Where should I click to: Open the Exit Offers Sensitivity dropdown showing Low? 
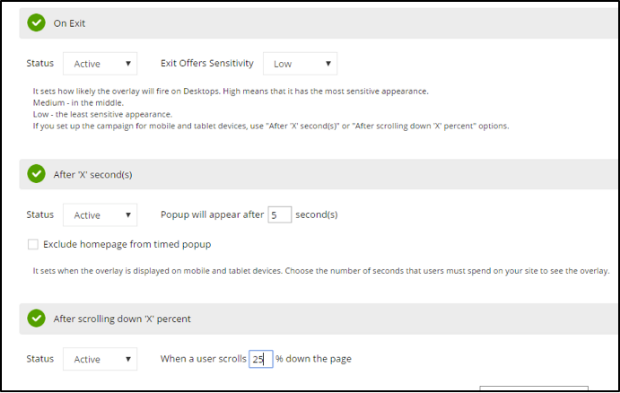(300, 64)
